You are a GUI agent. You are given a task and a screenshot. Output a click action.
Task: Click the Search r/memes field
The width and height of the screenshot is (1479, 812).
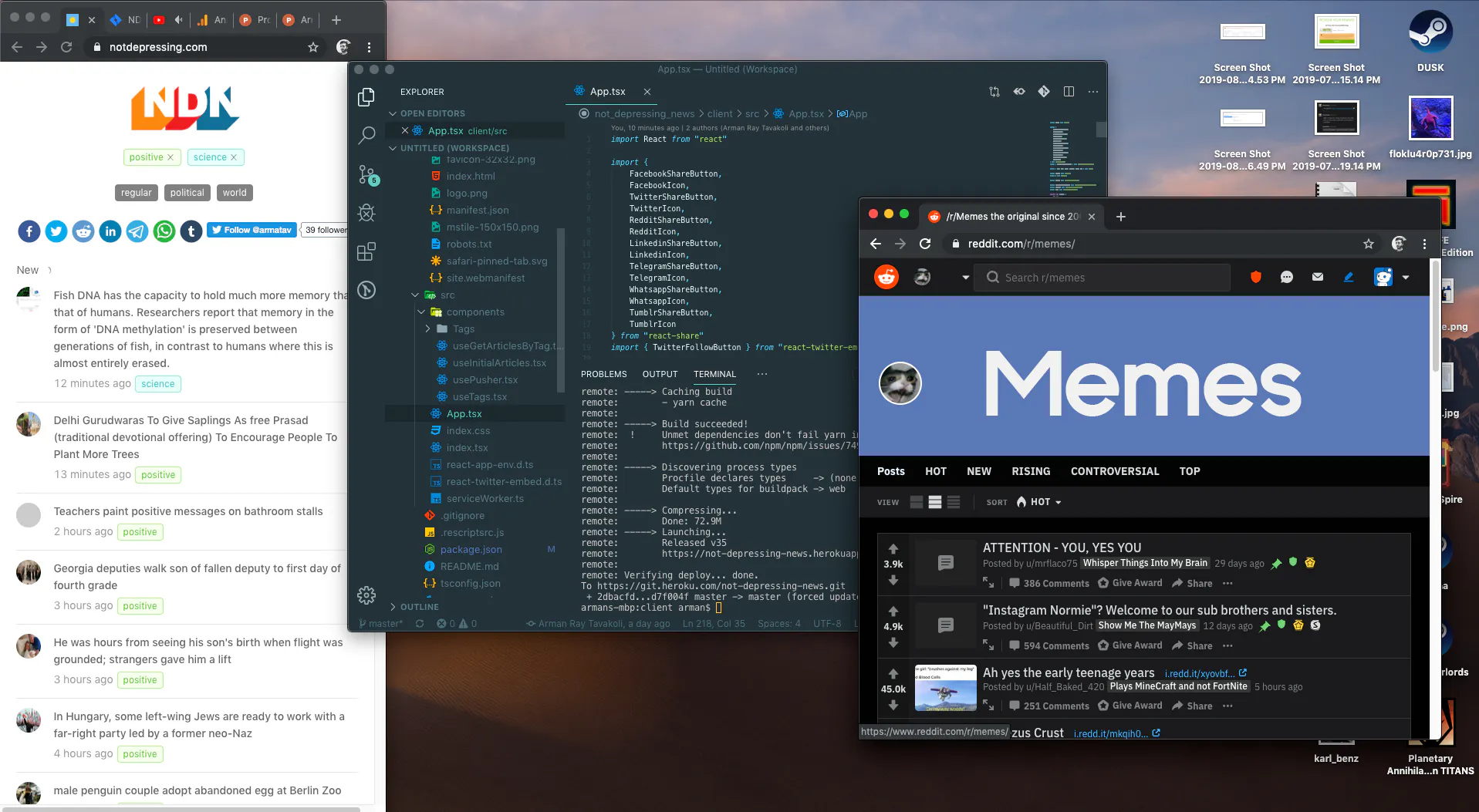tap(1102, 278)
